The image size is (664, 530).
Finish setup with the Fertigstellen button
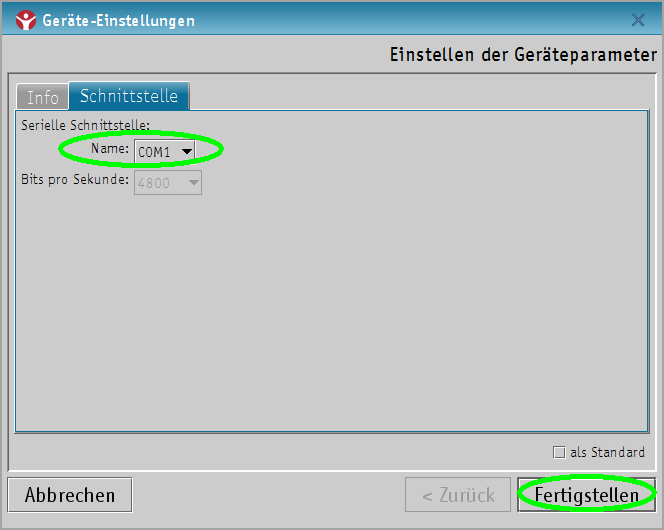tap(587, 495)
